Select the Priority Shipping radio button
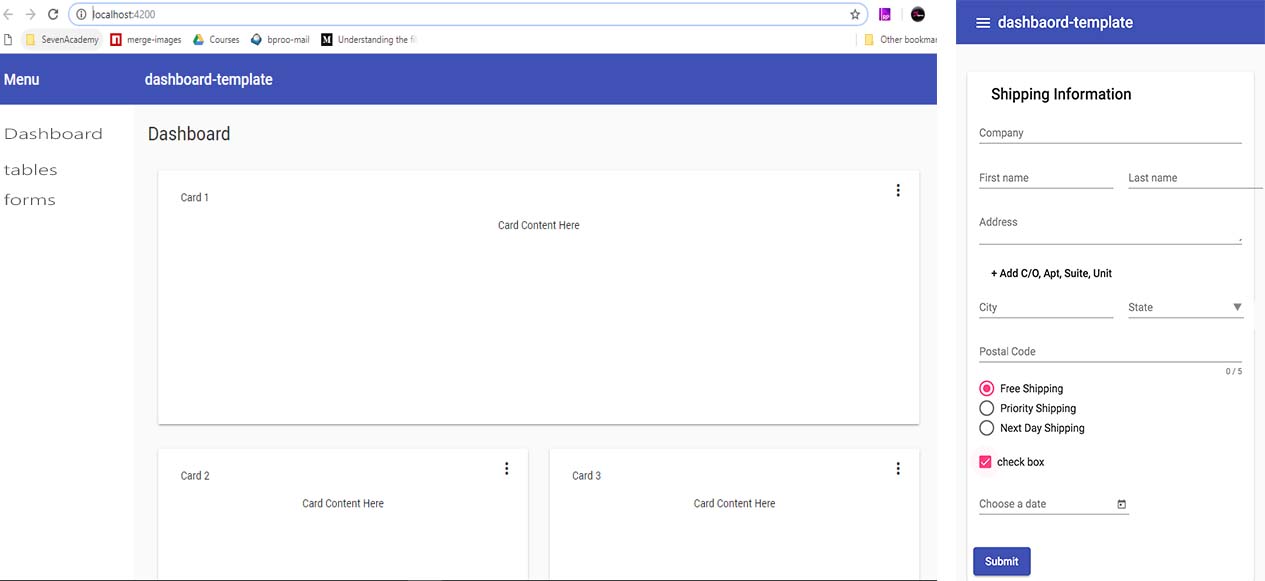The width and height of the screenshot is (1265, 581). 986,408
